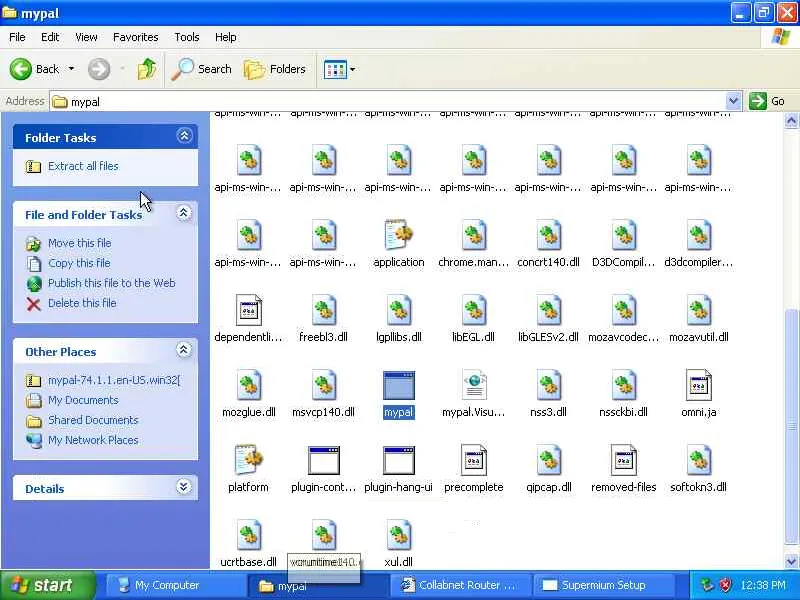The image size is (800, 600).
Task: Collapse the File and Folder Tasks panel
Action: (184, 213)
